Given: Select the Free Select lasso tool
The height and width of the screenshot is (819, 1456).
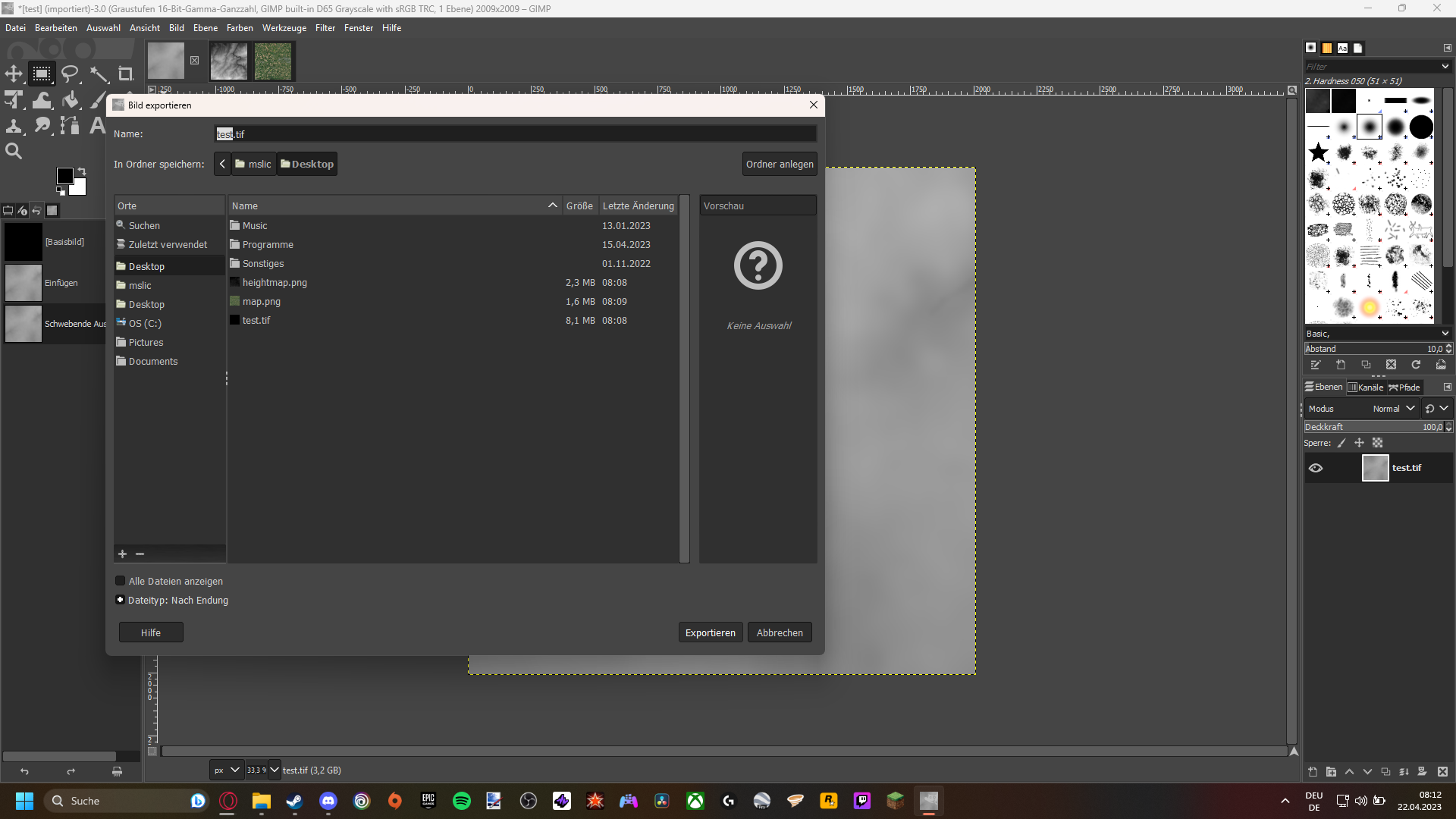Looking at the screenshot, I should tap(70, 74).
